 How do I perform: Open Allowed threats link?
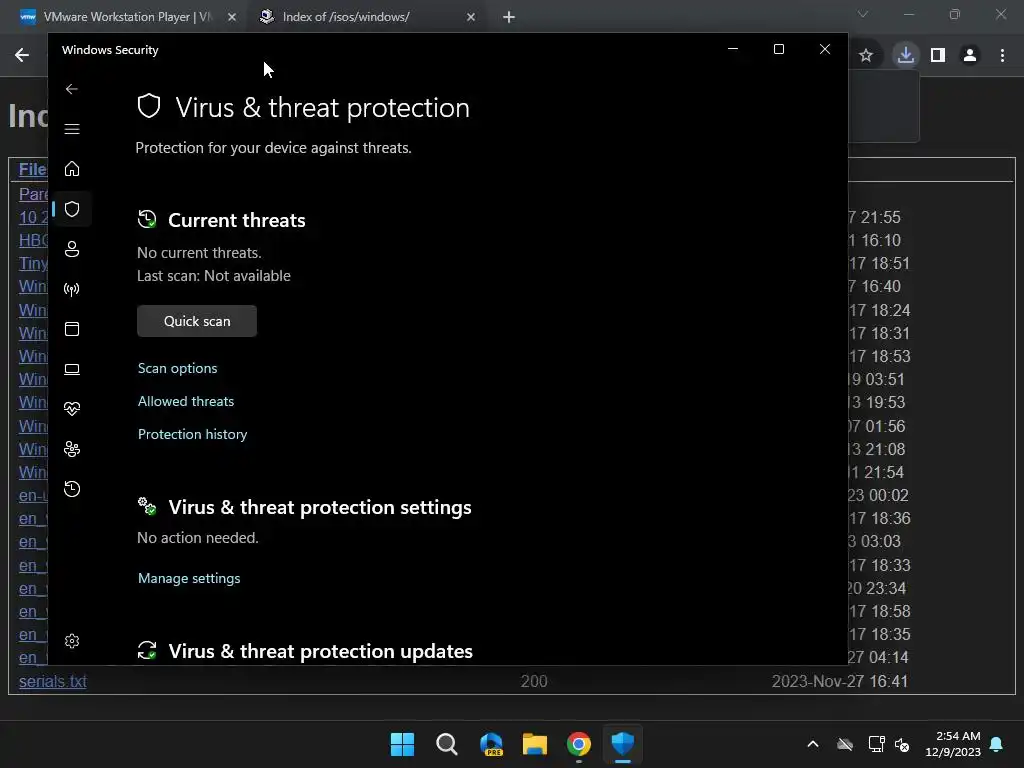tap(186, 401)
